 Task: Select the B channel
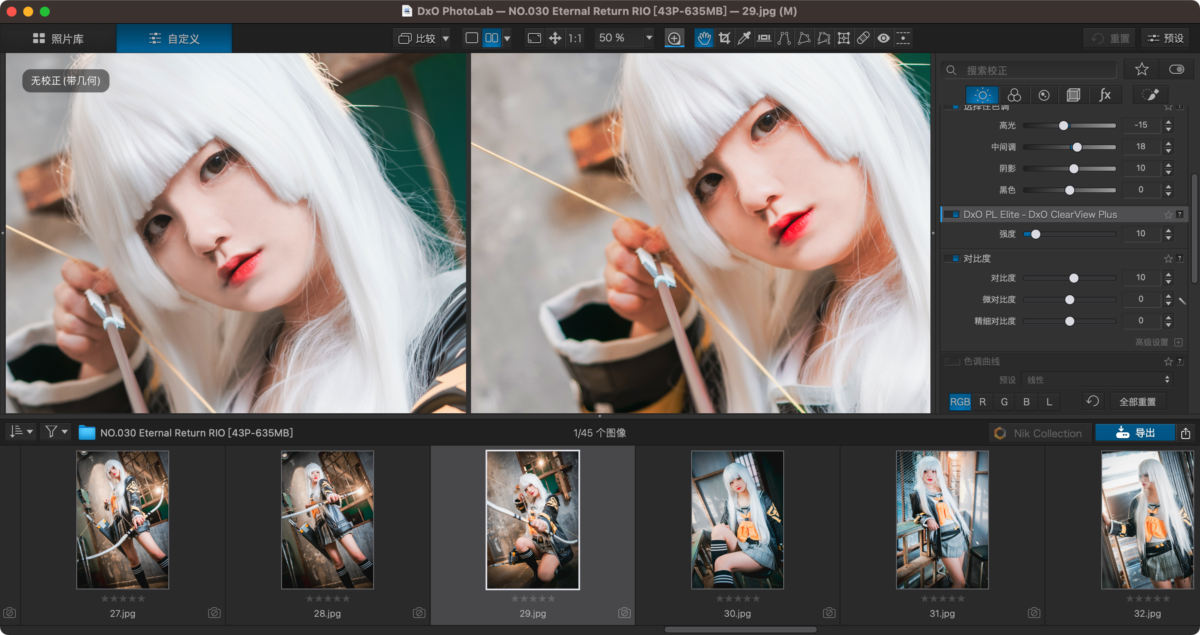point(1026,401)
